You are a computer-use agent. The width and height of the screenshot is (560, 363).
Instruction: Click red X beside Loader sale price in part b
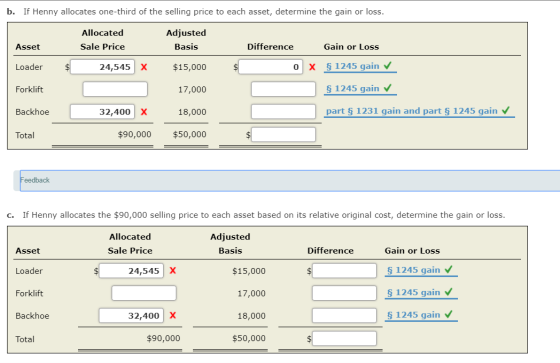[144, 67]
